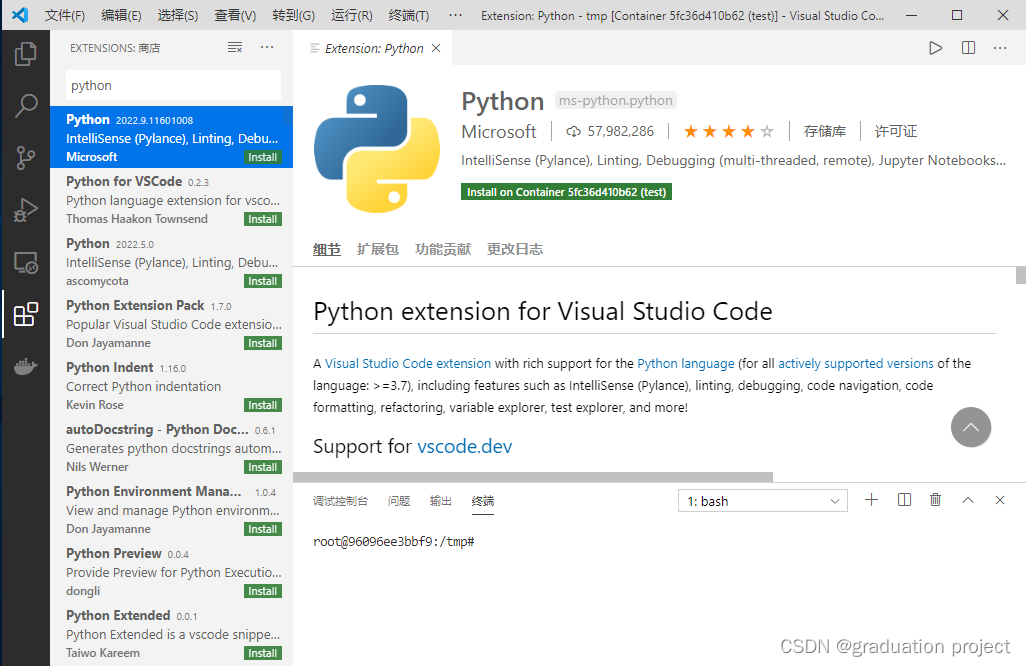The image size is (1026, 666).
Task: Open the Remote Explorer view
Action: pos(26,262)
